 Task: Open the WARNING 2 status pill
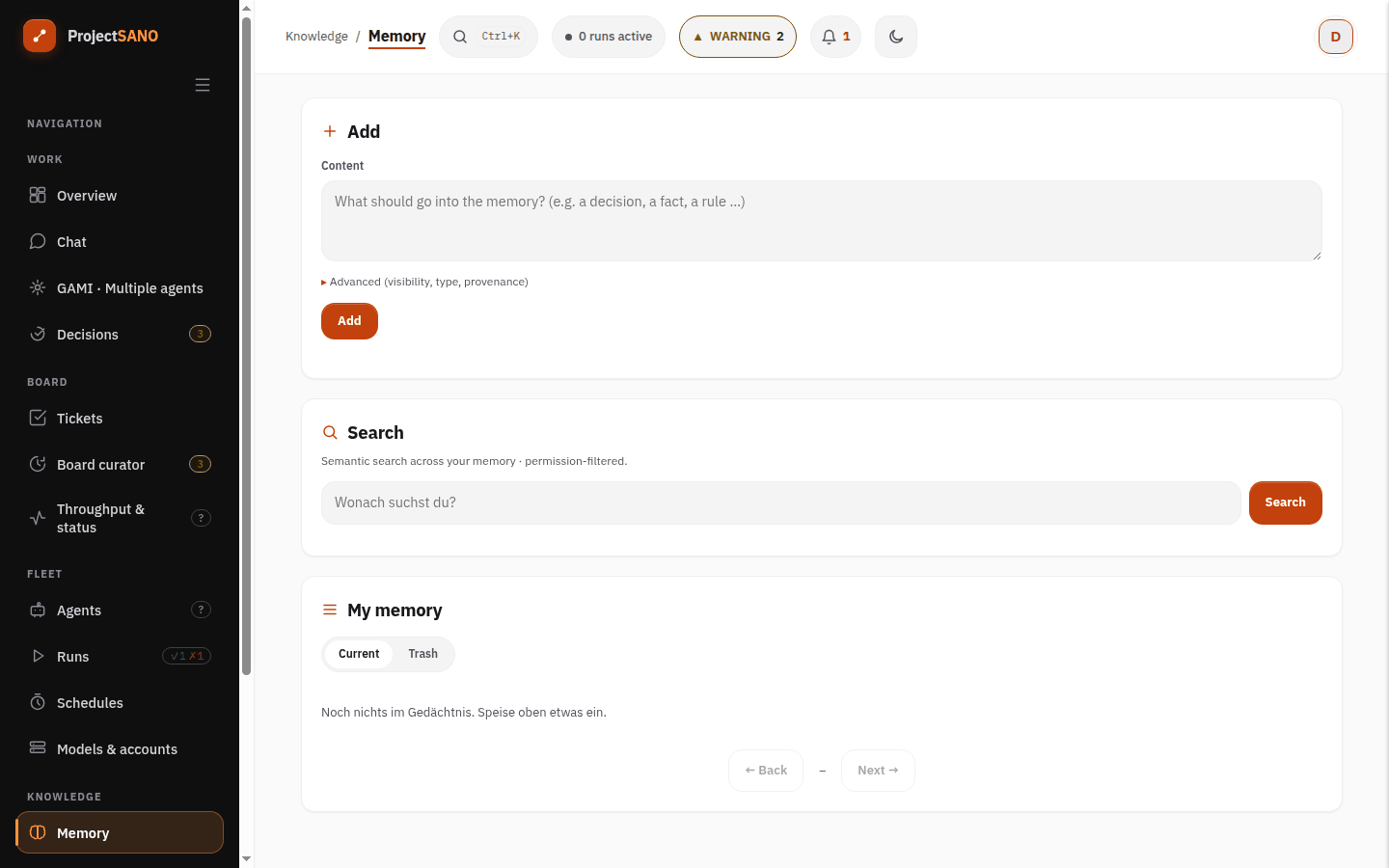pyautogui.click(x=738, y=37)
